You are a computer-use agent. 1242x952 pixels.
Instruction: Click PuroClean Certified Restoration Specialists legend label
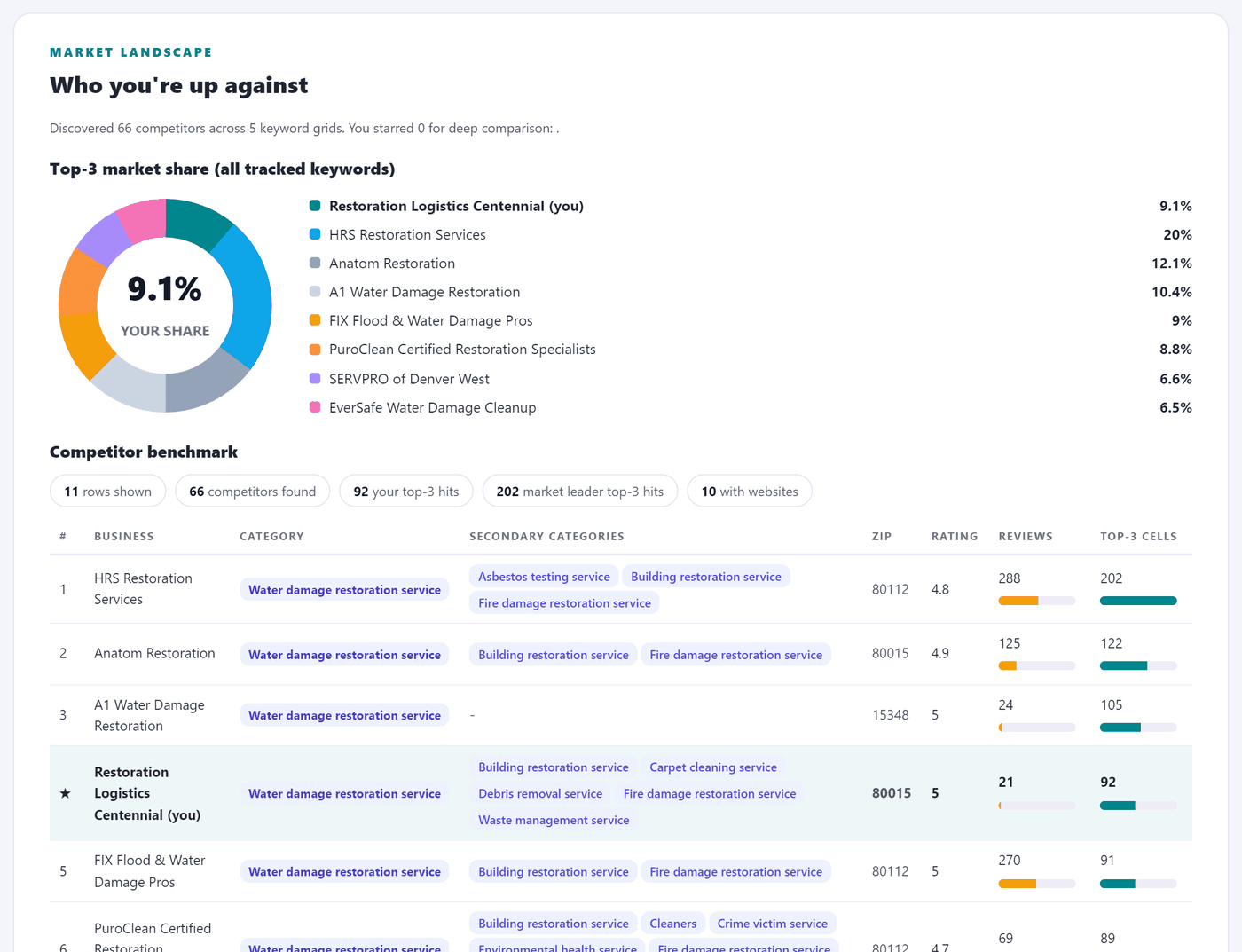click(462, 350)
